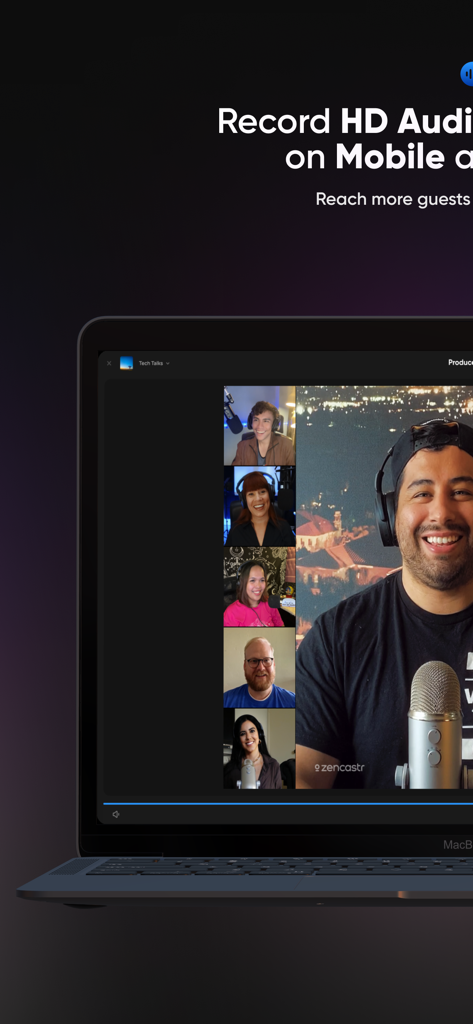Click the blue recording progress bar
The height and width of the screenshot is (1024, 473).
point(288,803)
